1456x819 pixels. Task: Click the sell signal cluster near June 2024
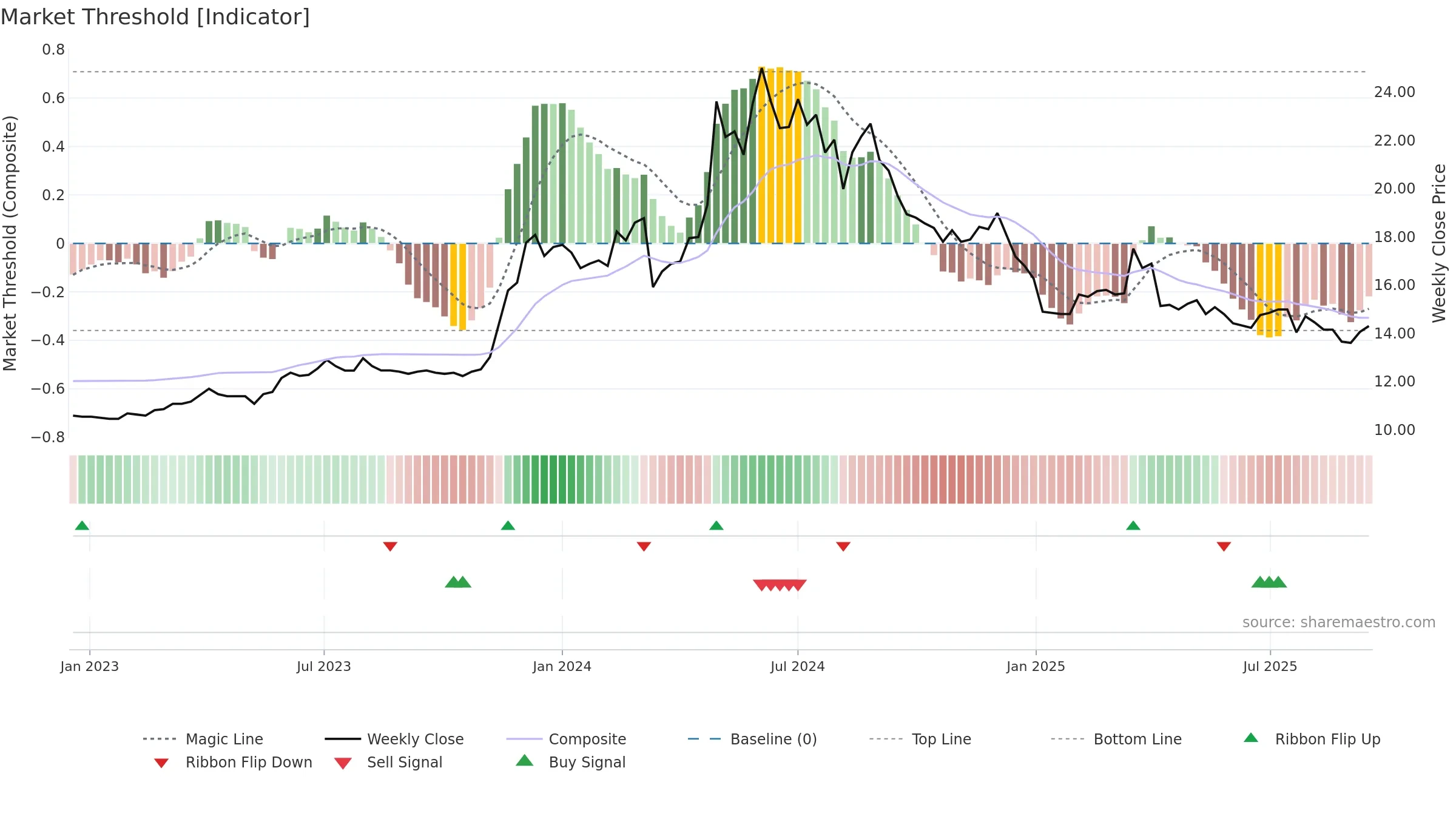coord(780,585)
